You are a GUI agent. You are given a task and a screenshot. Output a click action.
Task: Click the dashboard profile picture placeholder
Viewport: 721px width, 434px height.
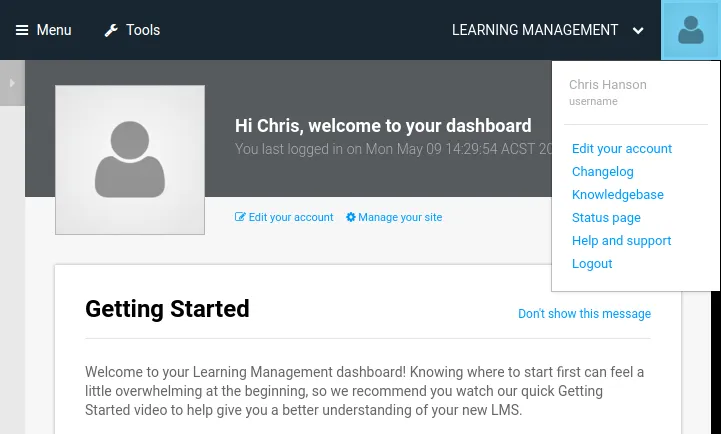click(x=130, y=160)
